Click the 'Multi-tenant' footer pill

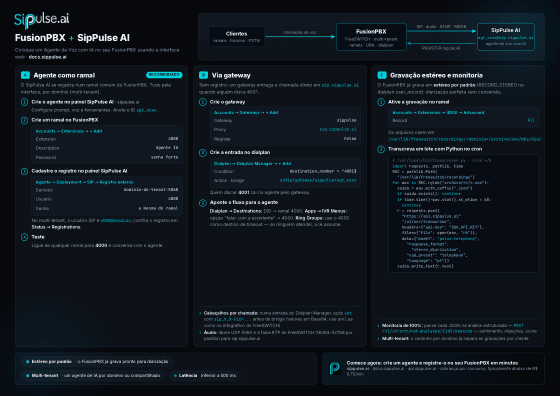93,376
